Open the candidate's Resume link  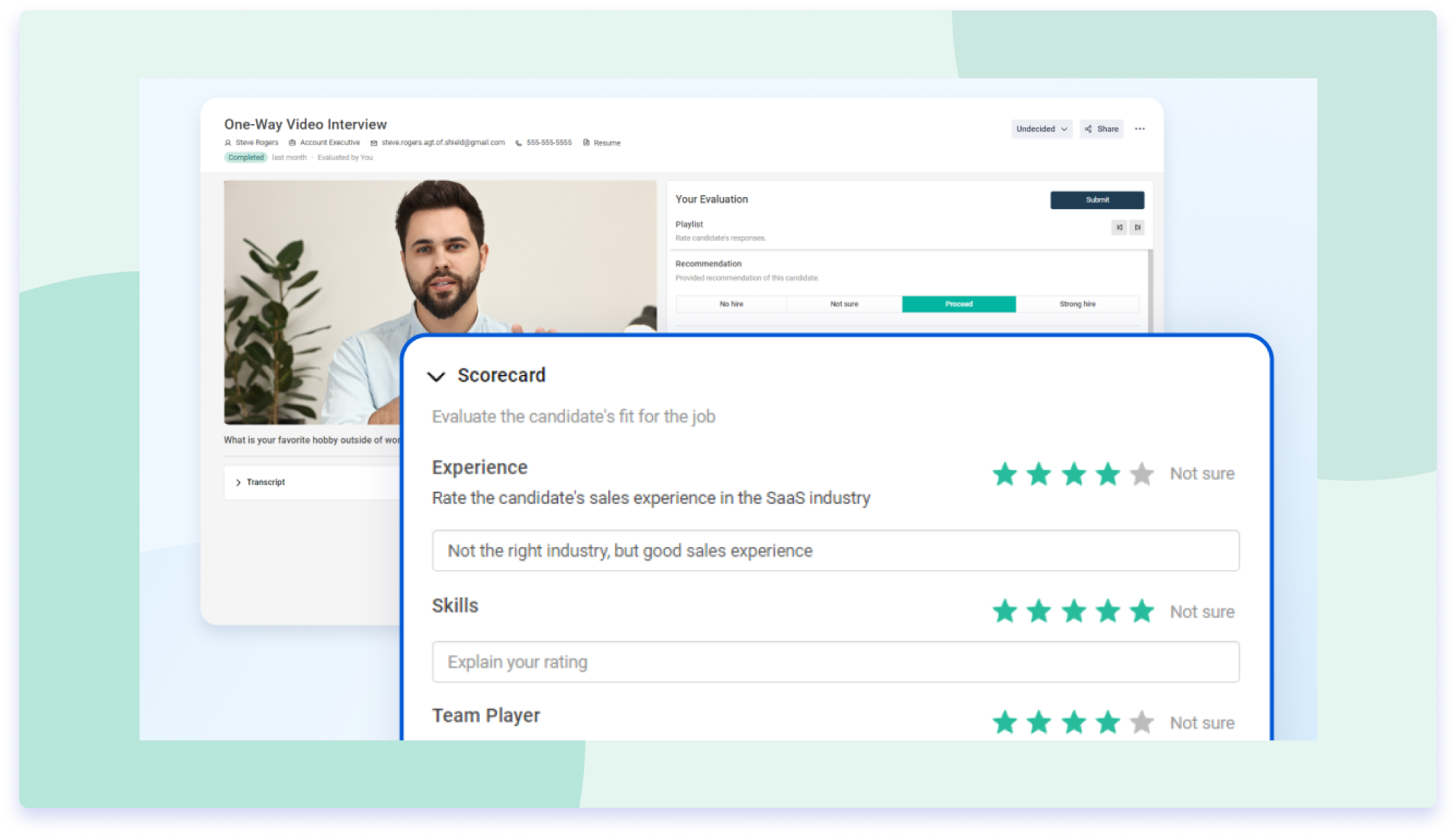[x=602, y=143]
